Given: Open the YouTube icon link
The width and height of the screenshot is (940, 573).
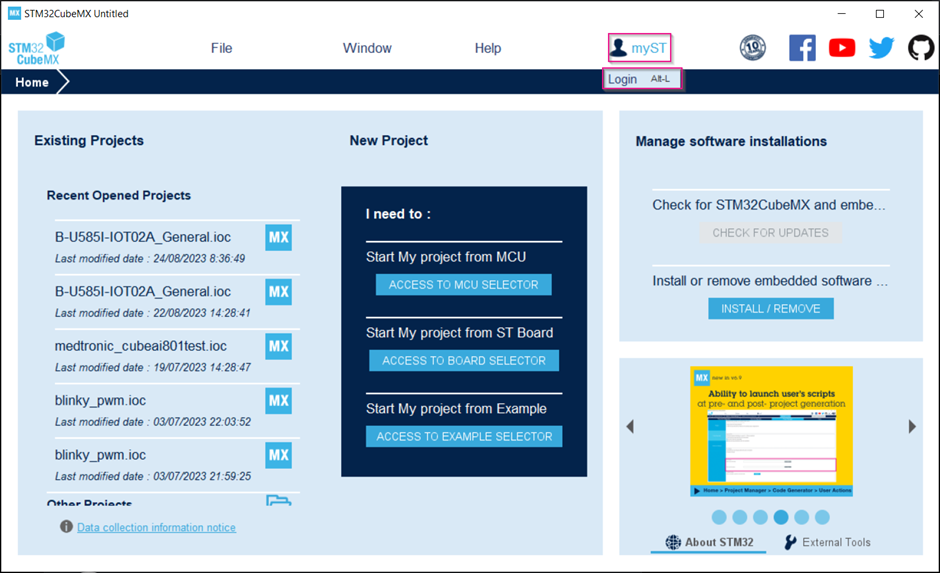Looking at the screenshot, I should coord(842,47).
